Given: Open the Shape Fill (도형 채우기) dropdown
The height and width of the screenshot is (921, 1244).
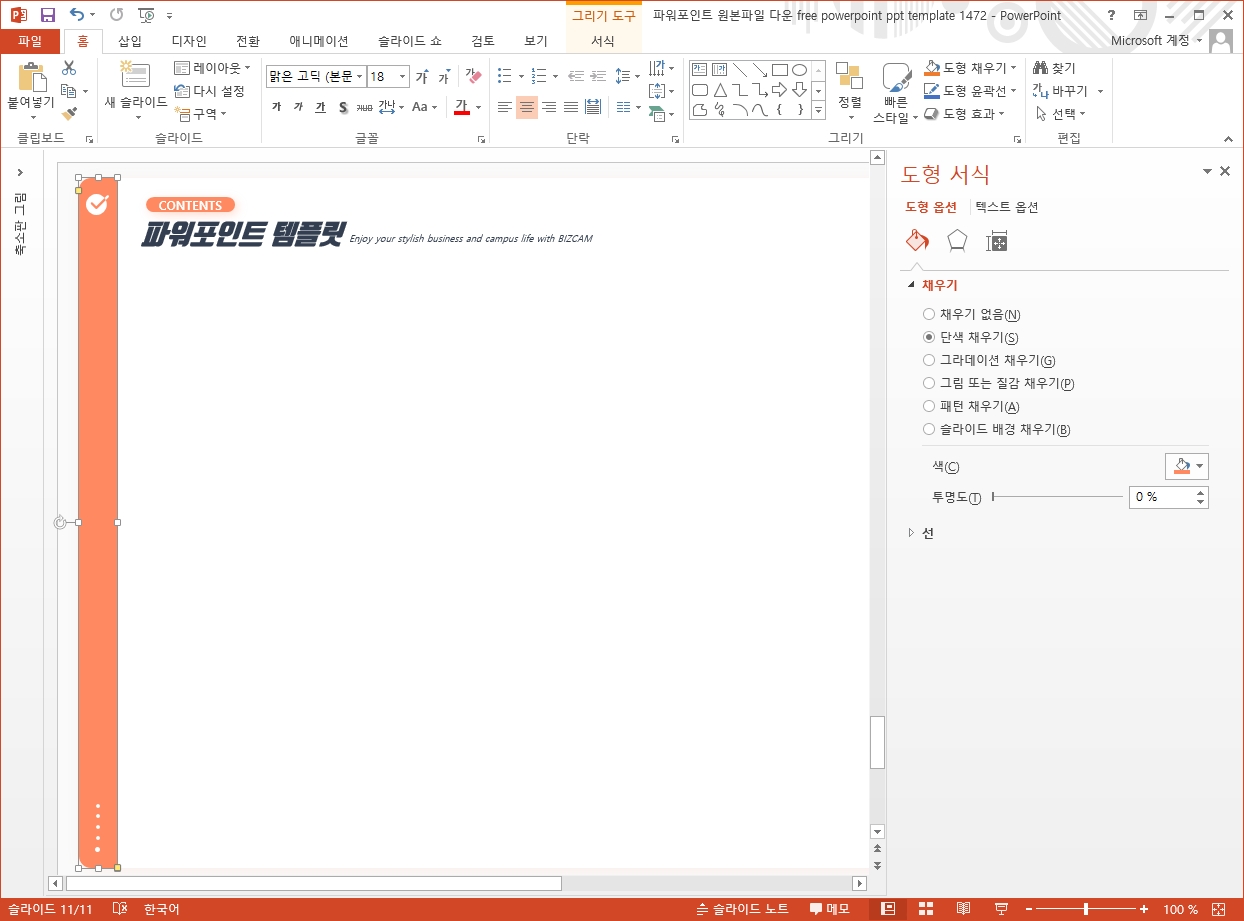Looking at the screenshot, I should tap(971, 68).
